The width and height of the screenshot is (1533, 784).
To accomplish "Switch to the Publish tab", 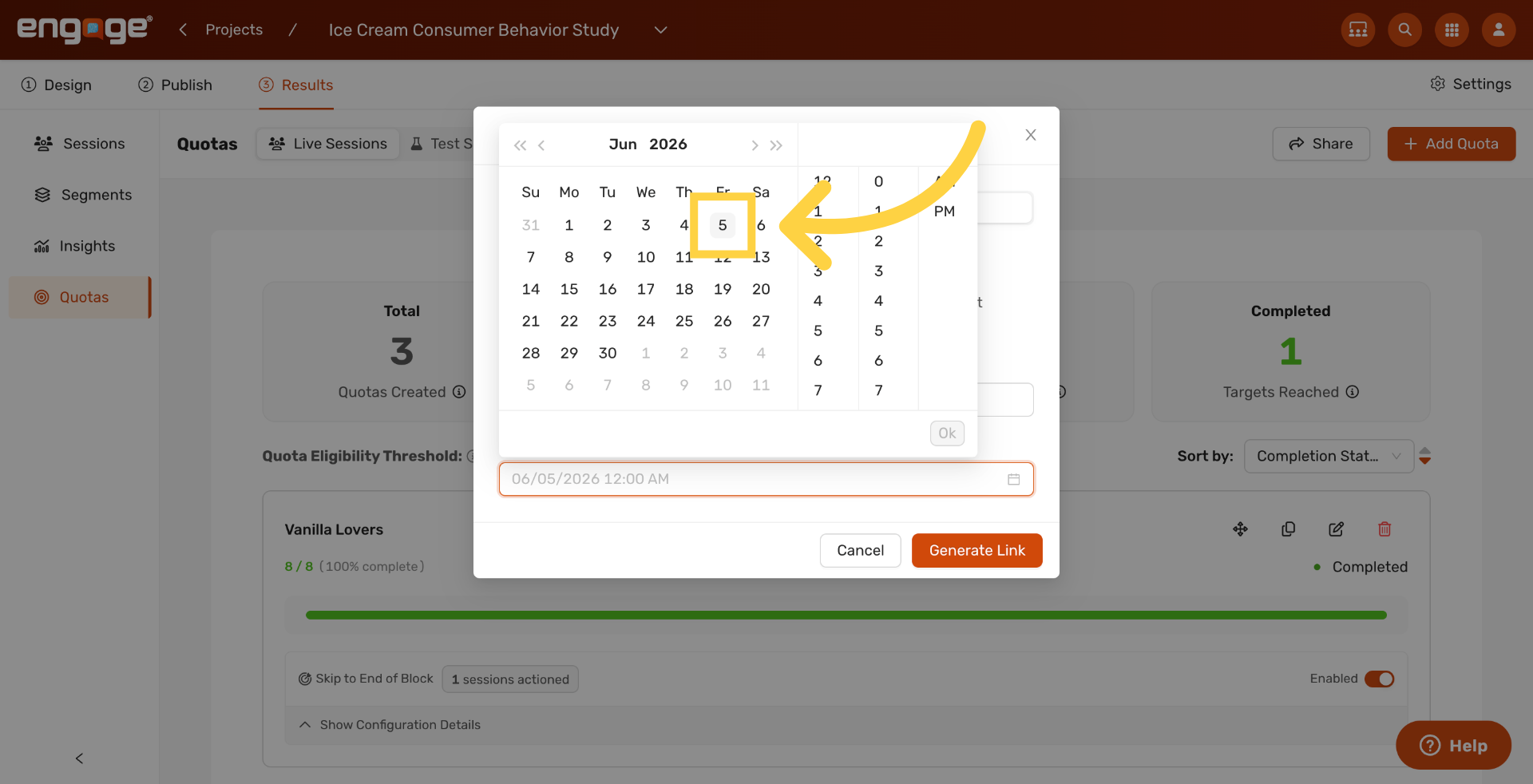I will (175, 85).
